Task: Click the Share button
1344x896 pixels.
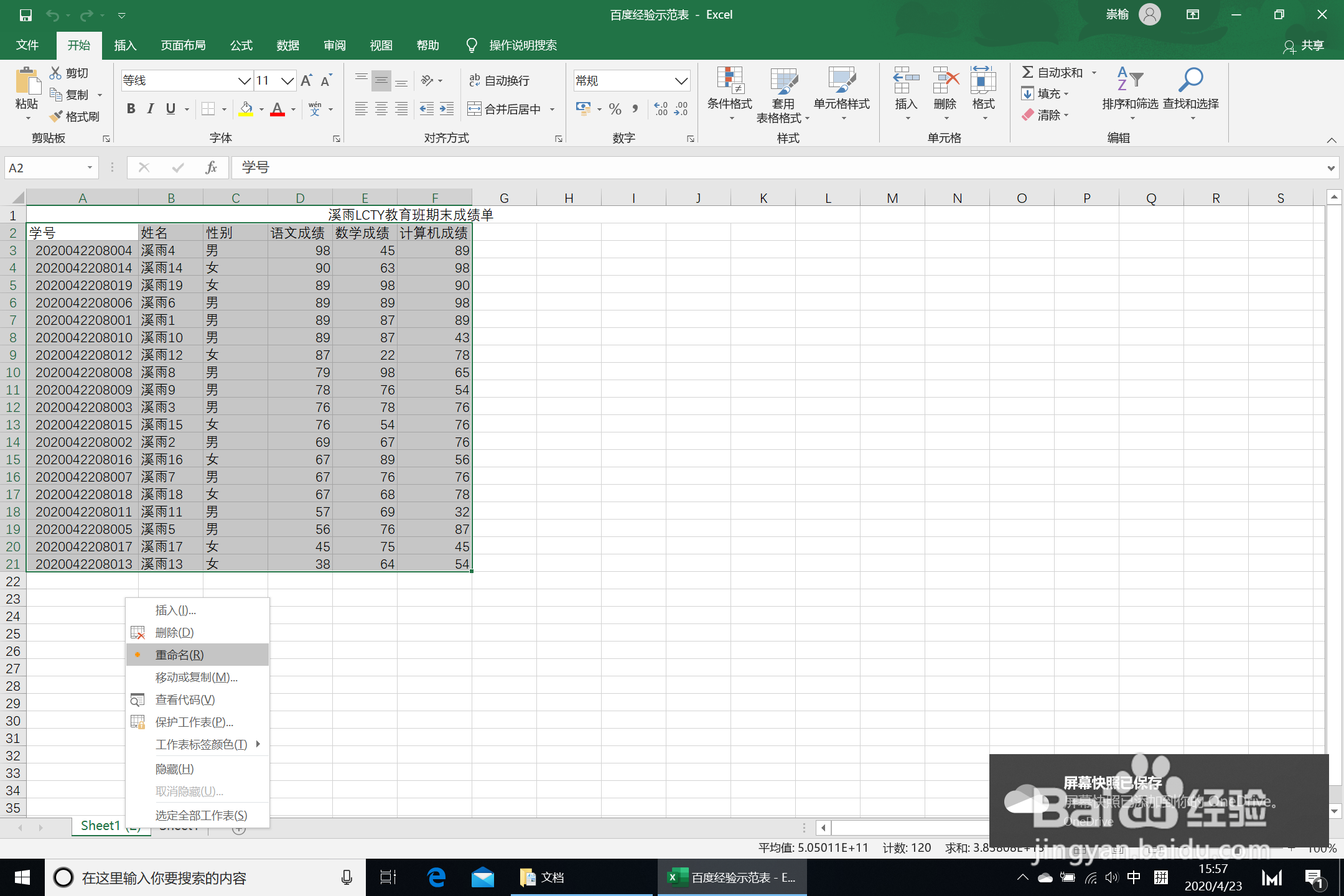Action: [x=1304, y=45]
